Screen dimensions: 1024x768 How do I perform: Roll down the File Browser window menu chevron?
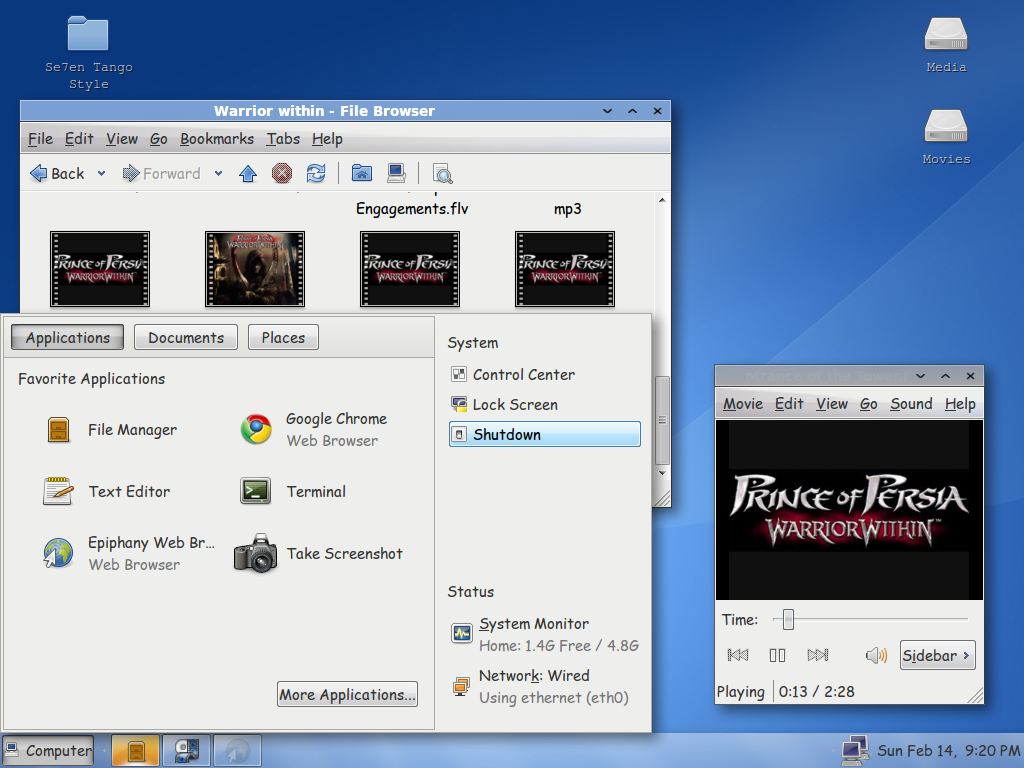point(607,111)
